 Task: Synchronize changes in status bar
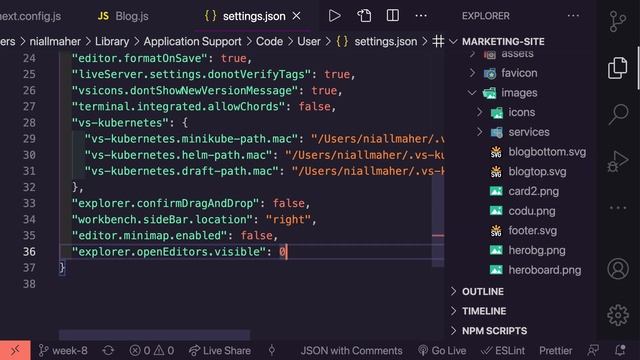(x=108, y=351)
